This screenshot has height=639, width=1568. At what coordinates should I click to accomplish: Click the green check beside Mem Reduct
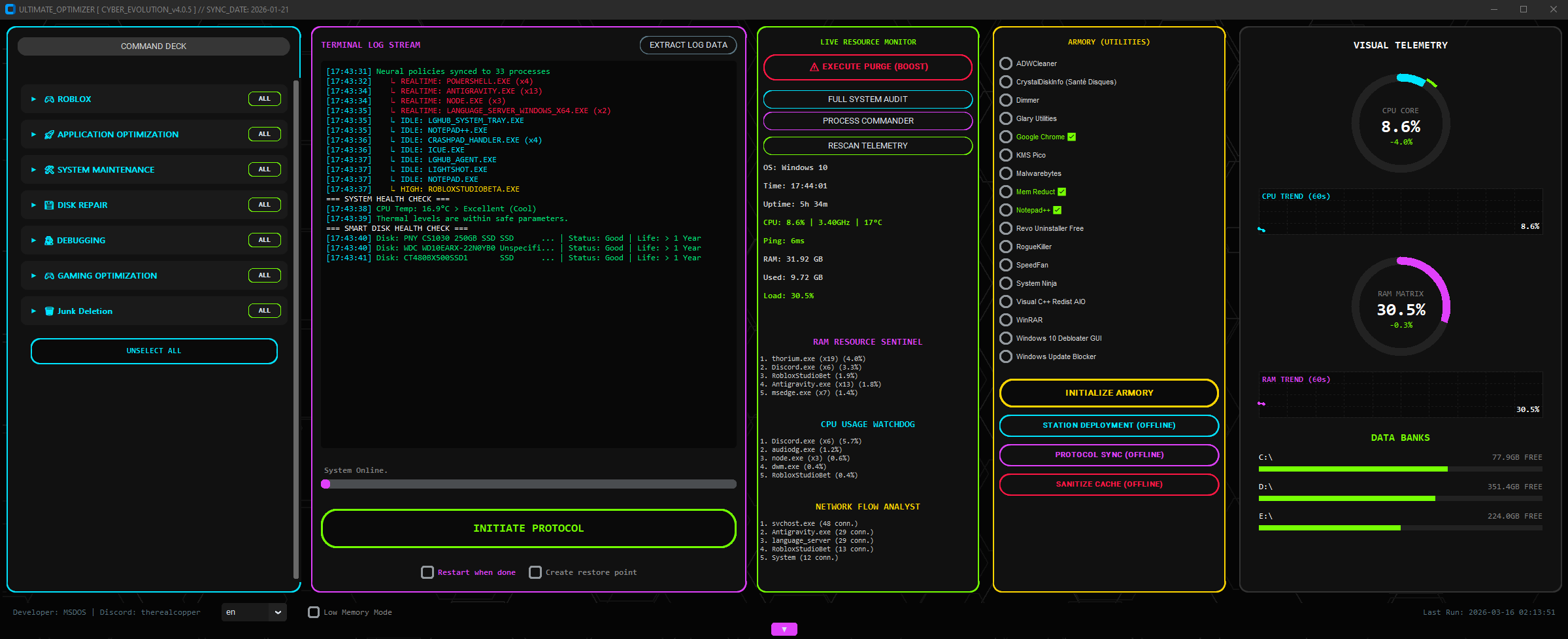click(x=1062, y=192)
